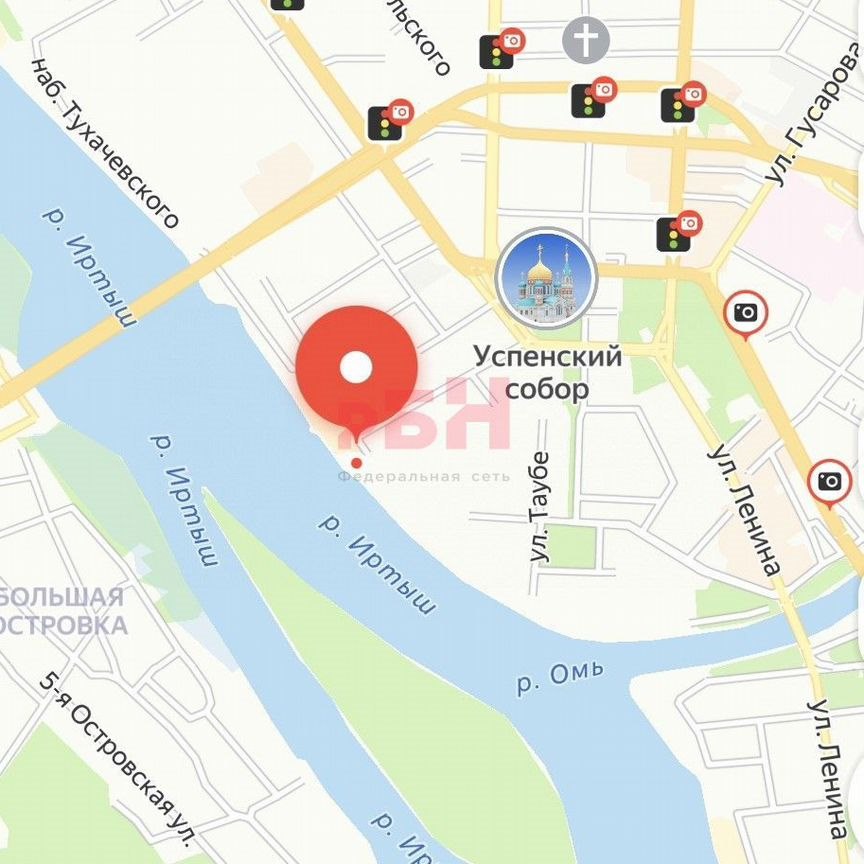This screenshot has height=864, width=864.
Task: Click the р. Омь river label
Action: (x=560, y=677)
